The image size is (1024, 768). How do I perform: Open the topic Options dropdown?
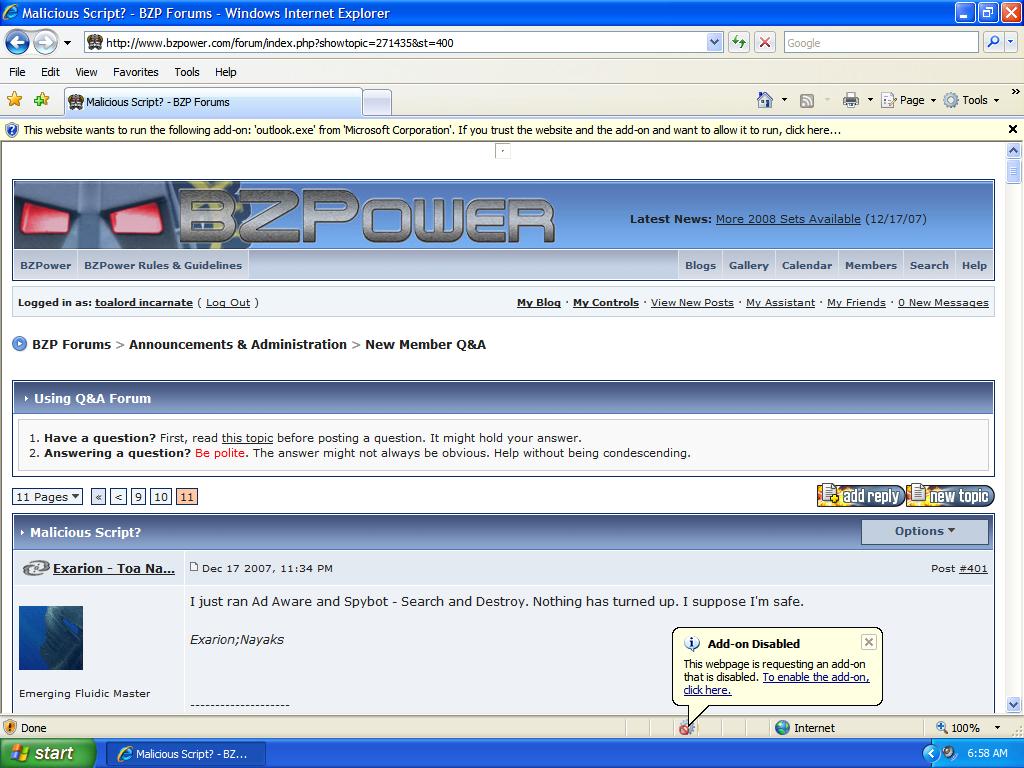click(925, 531)
